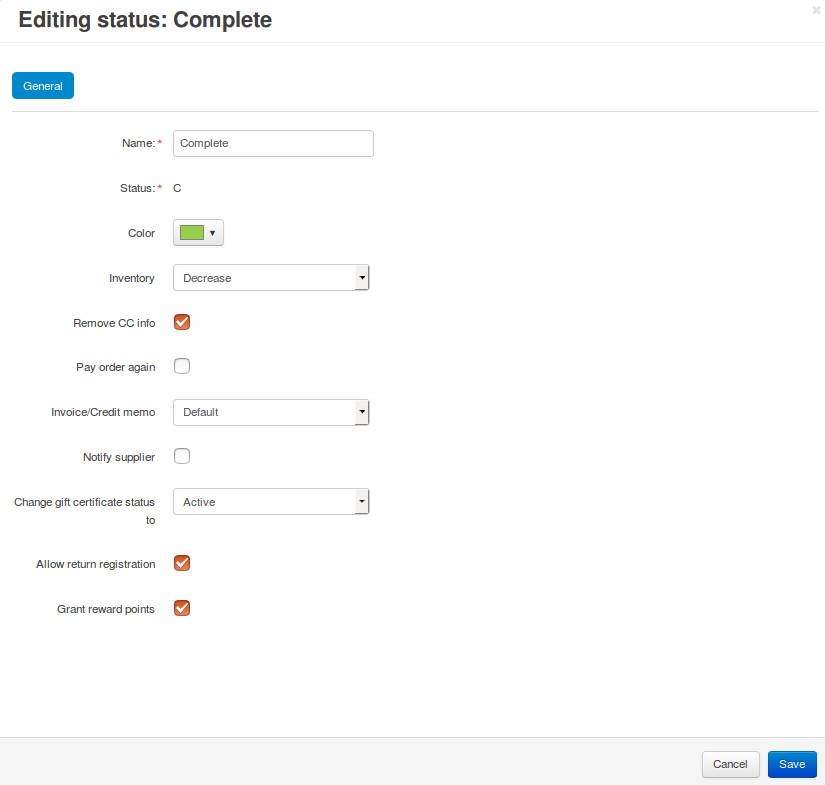Click the Name input field
Viewport: 825px width, 785px height.
(x=273, y=143)
